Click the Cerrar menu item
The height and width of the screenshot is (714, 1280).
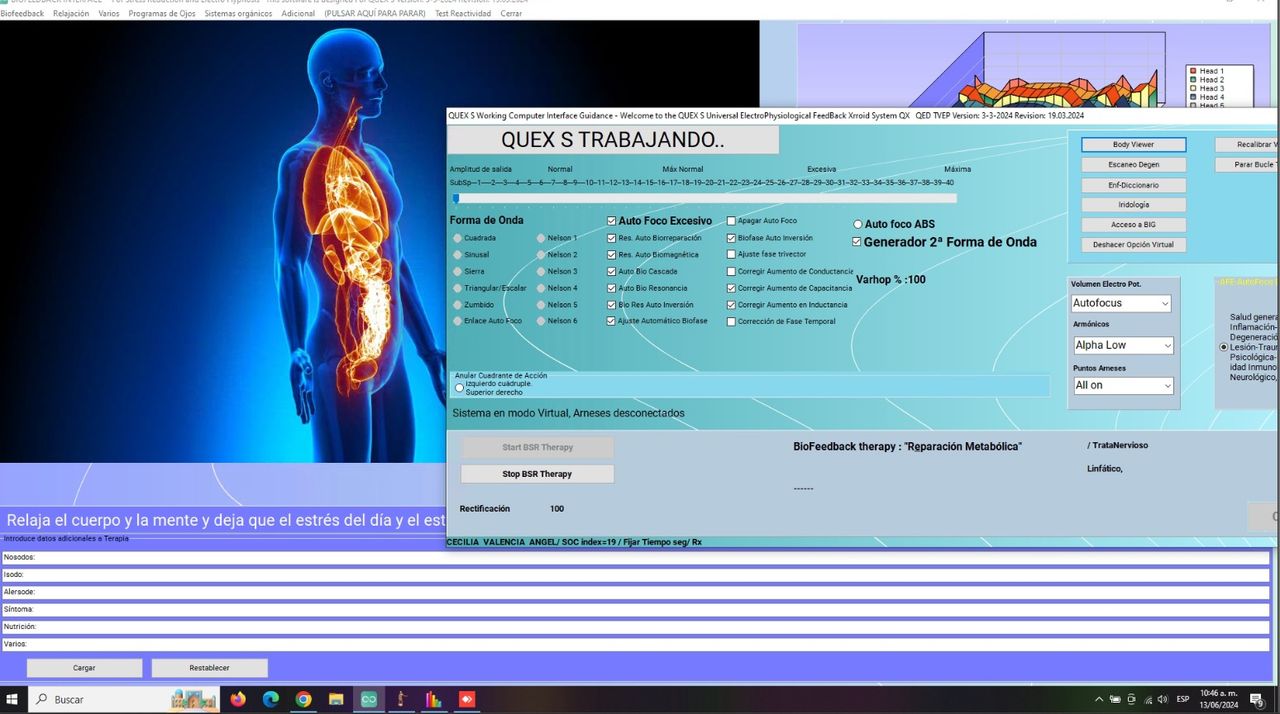pyautogui.click(x=511, y=14)
